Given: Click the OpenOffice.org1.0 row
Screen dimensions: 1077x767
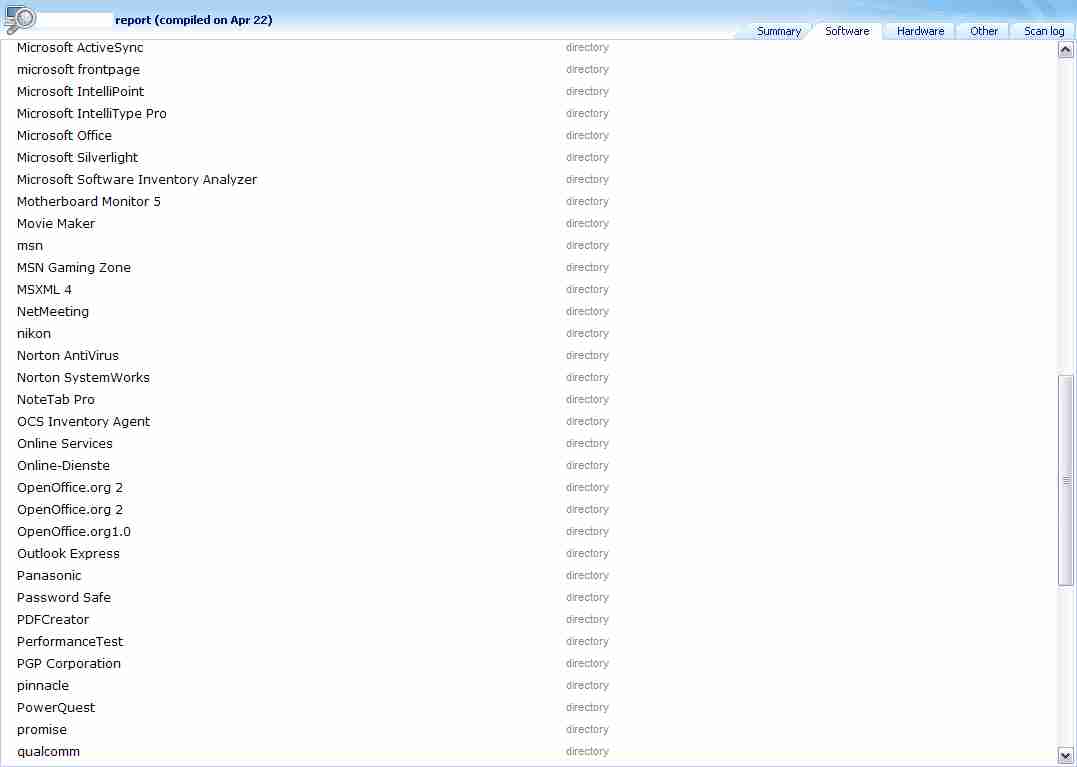Looking at the screenshot, I should (74, 532).
